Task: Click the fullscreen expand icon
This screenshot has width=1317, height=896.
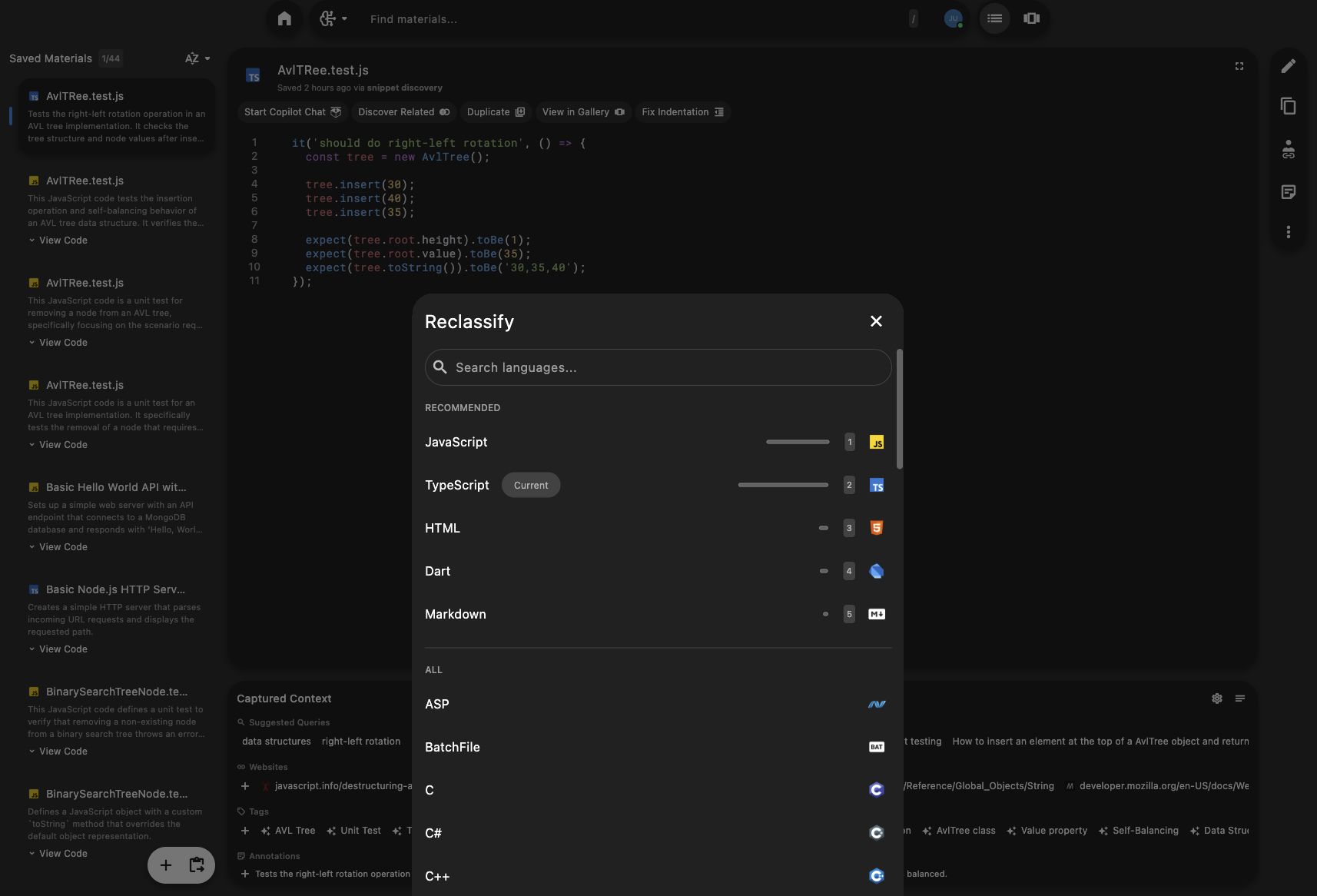Action: [1239, 66]
